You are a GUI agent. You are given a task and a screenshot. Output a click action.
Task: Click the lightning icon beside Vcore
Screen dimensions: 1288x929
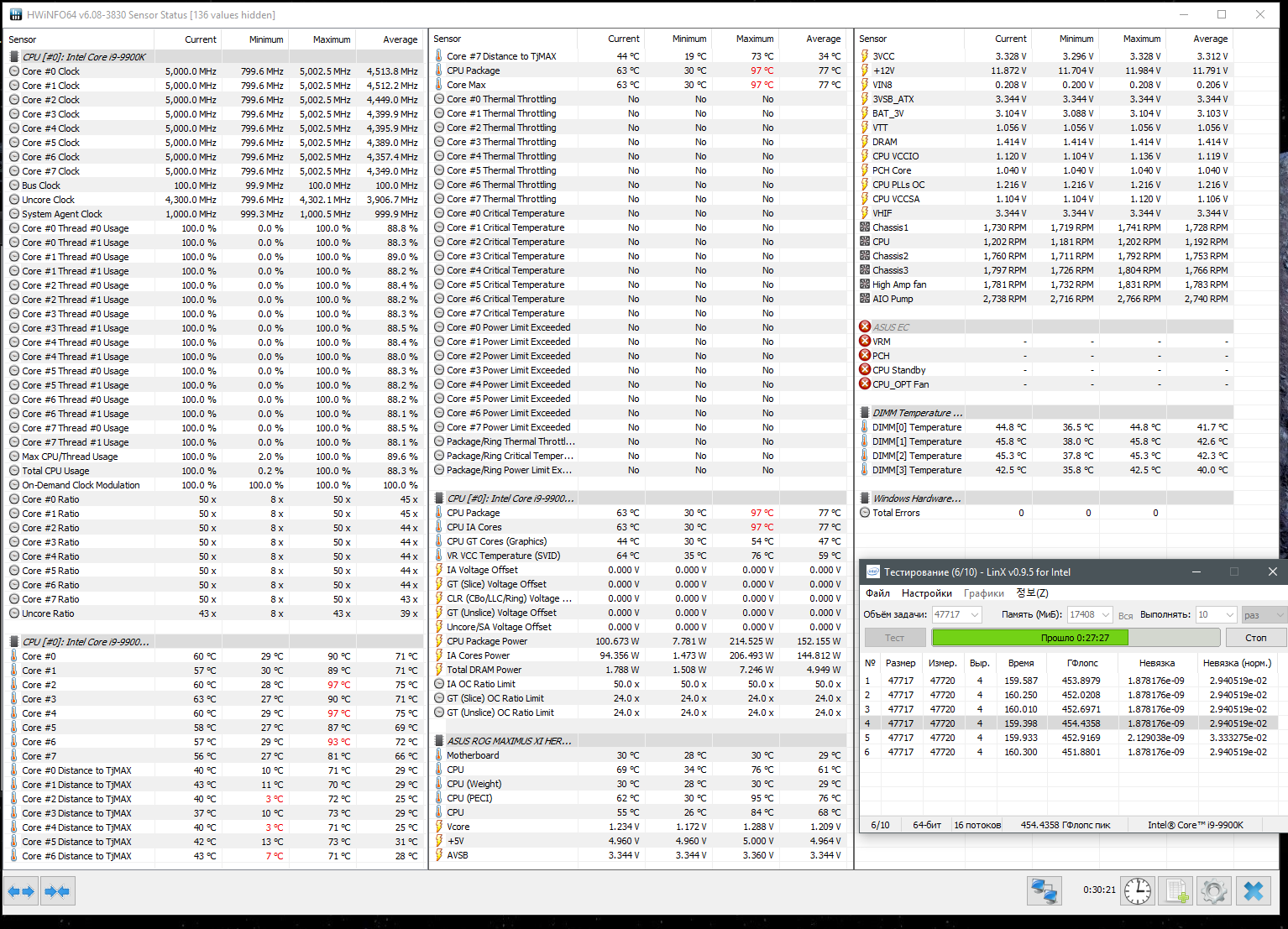coord(439,827)
